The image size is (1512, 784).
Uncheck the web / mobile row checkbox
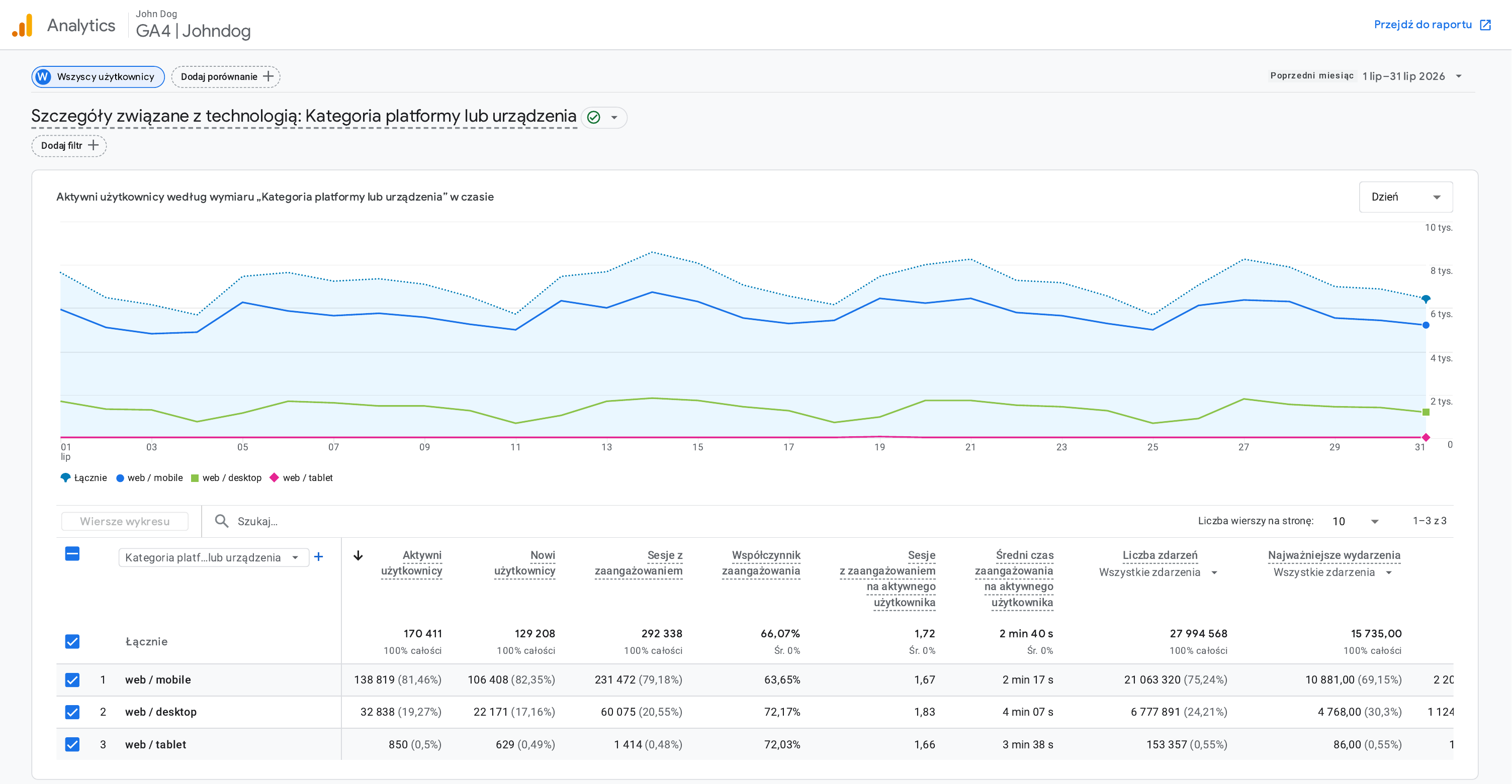72,679
